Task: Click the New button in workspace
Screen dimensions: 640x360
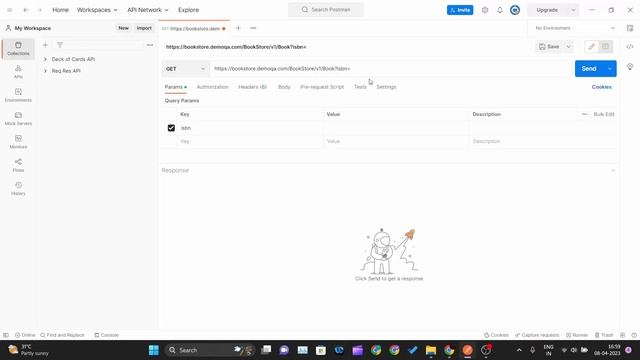Action: (123, 28)
